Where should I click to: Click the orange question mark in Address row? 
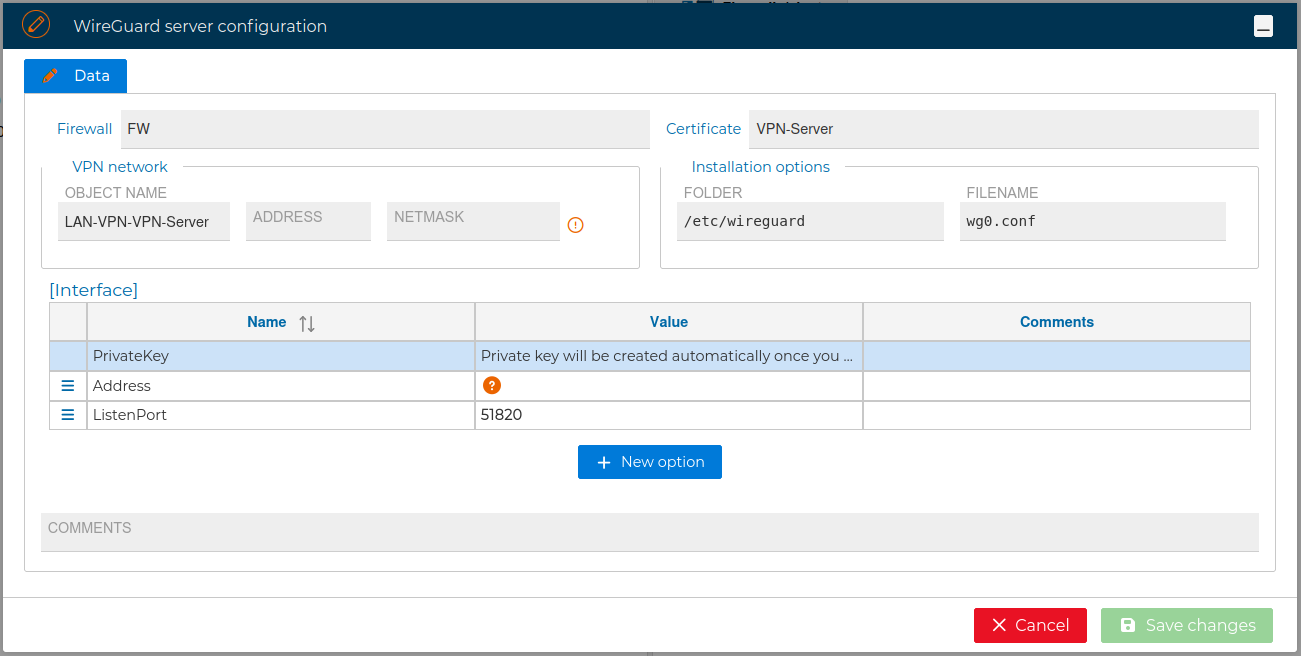point(491,385)
